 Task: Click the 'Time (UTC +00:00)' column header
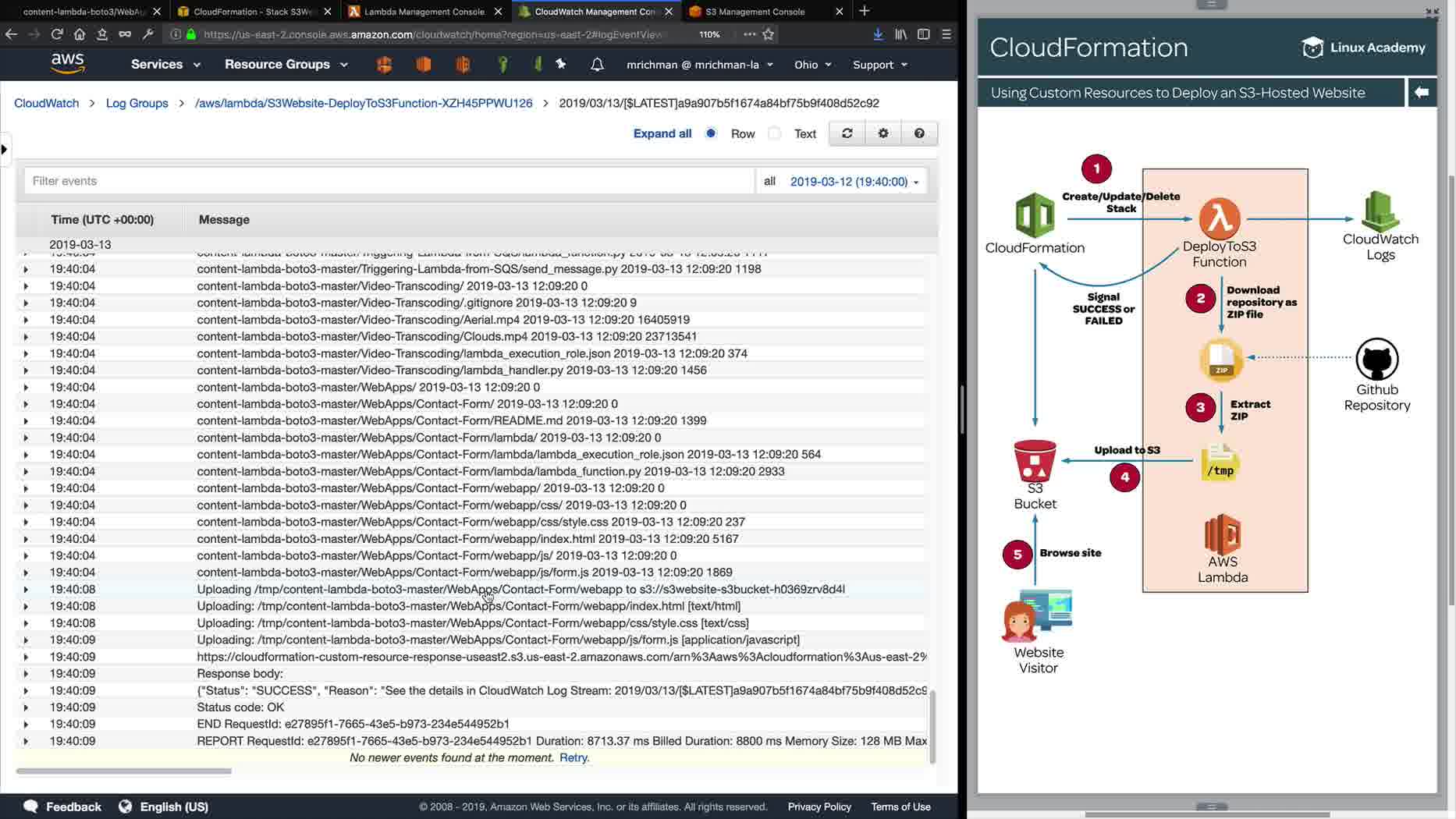click(102, 219)
